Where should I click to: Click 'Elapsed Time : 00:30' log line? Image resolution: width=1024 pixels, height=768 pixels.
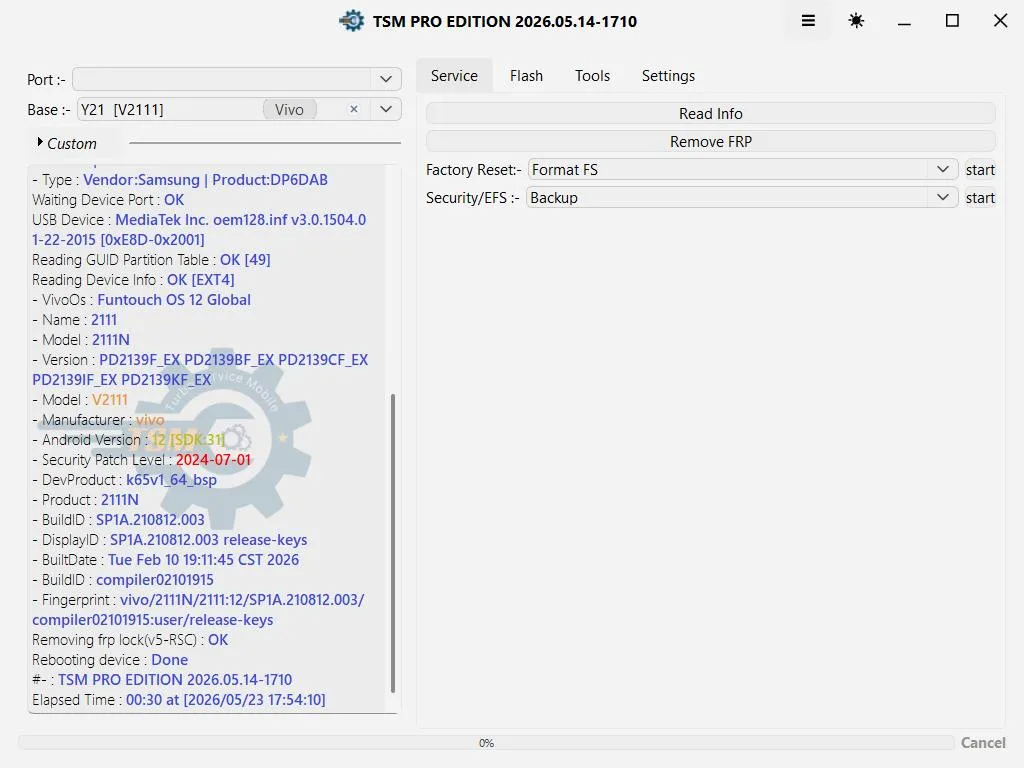[178, 700]
